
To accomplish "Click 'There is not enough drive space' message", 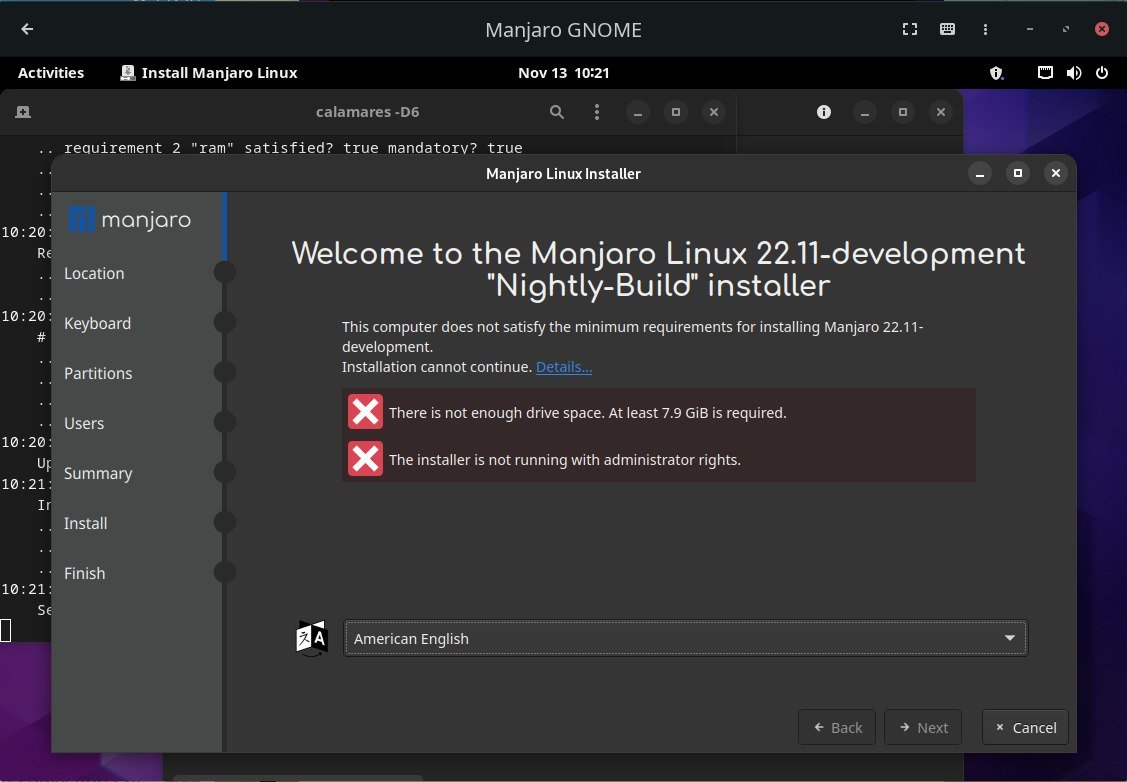I will (587, 413).
